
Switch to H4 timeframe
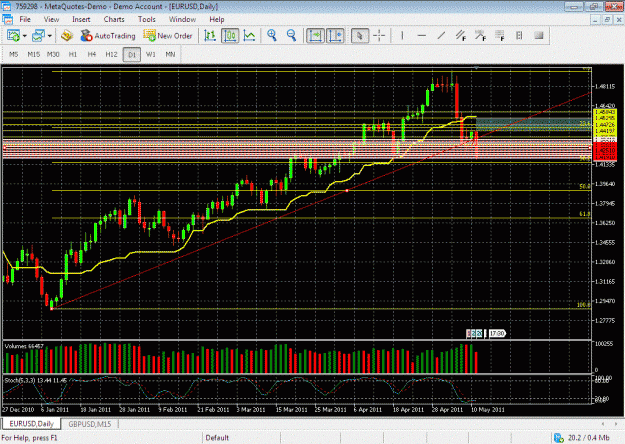92,54
